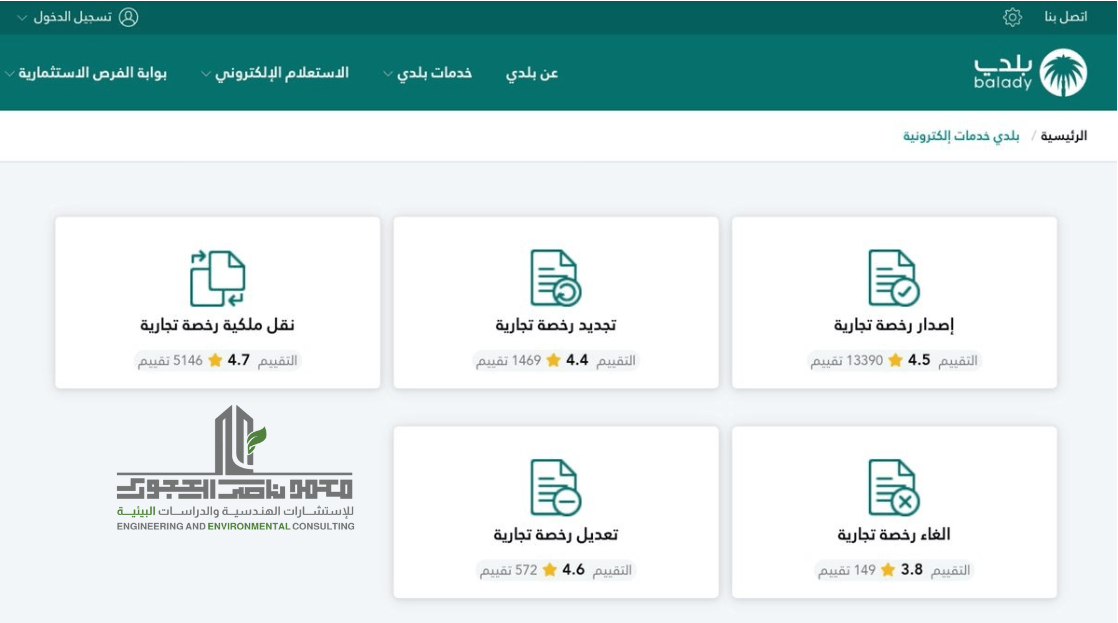Viewport: 1118px width, 623px height.
Task: Click the cancel commercial license X icon
Action: [893, 488]
